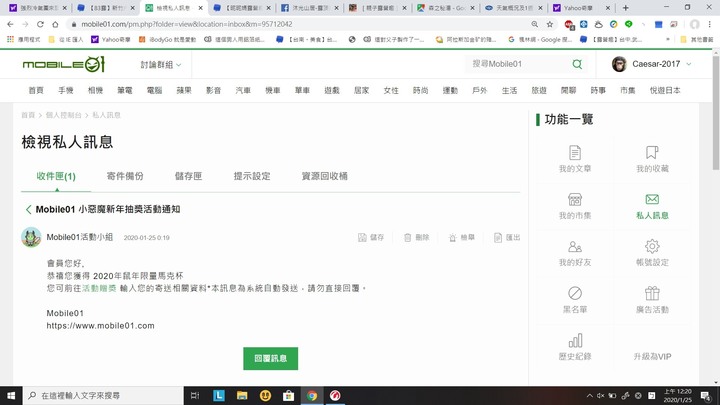Switch to 儲存匣 tab
720x405 pixels.
pyautogui.click(x=188, y=176)
